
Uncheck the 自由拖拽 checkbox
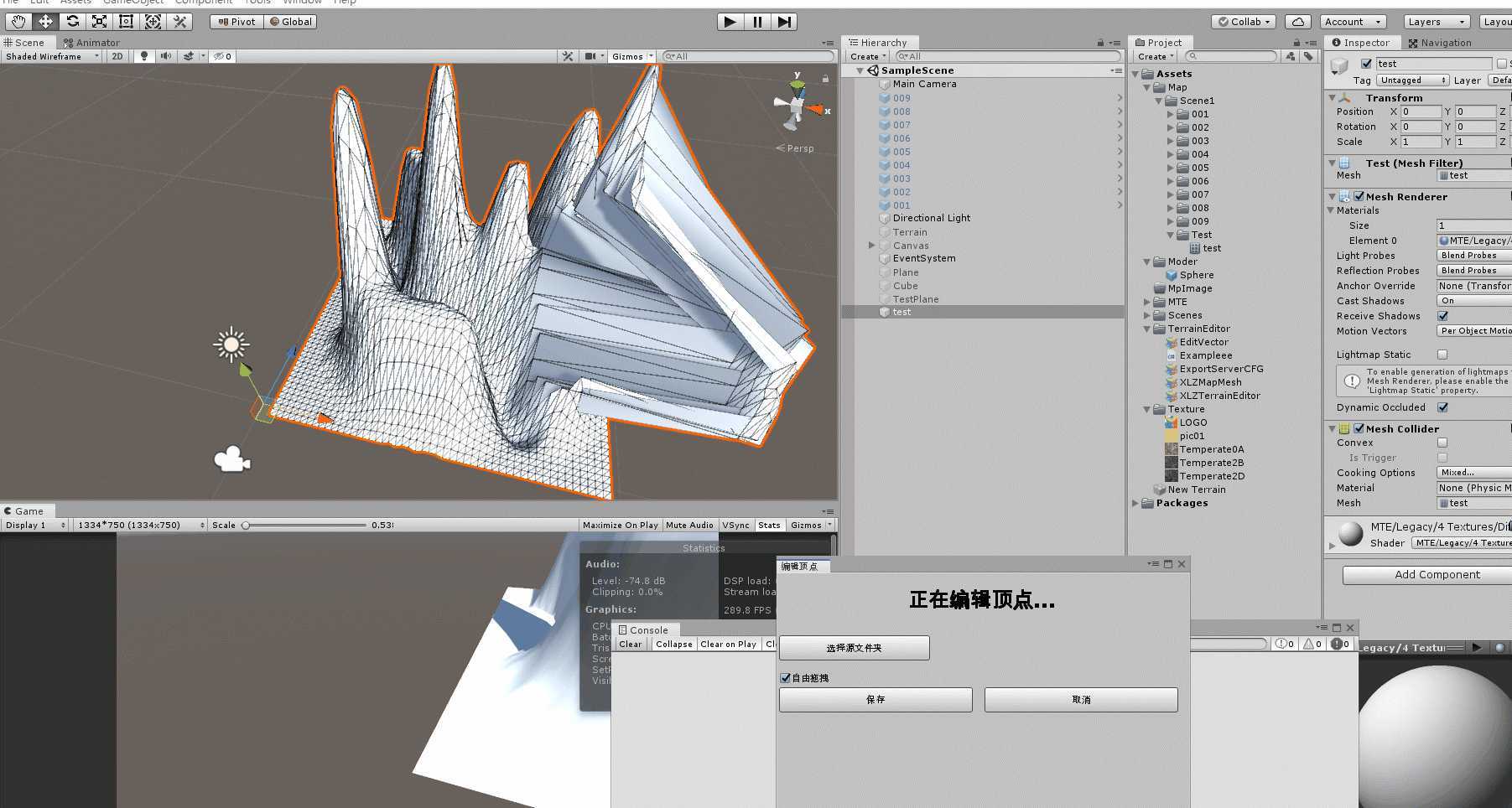[x=786, y=678]
